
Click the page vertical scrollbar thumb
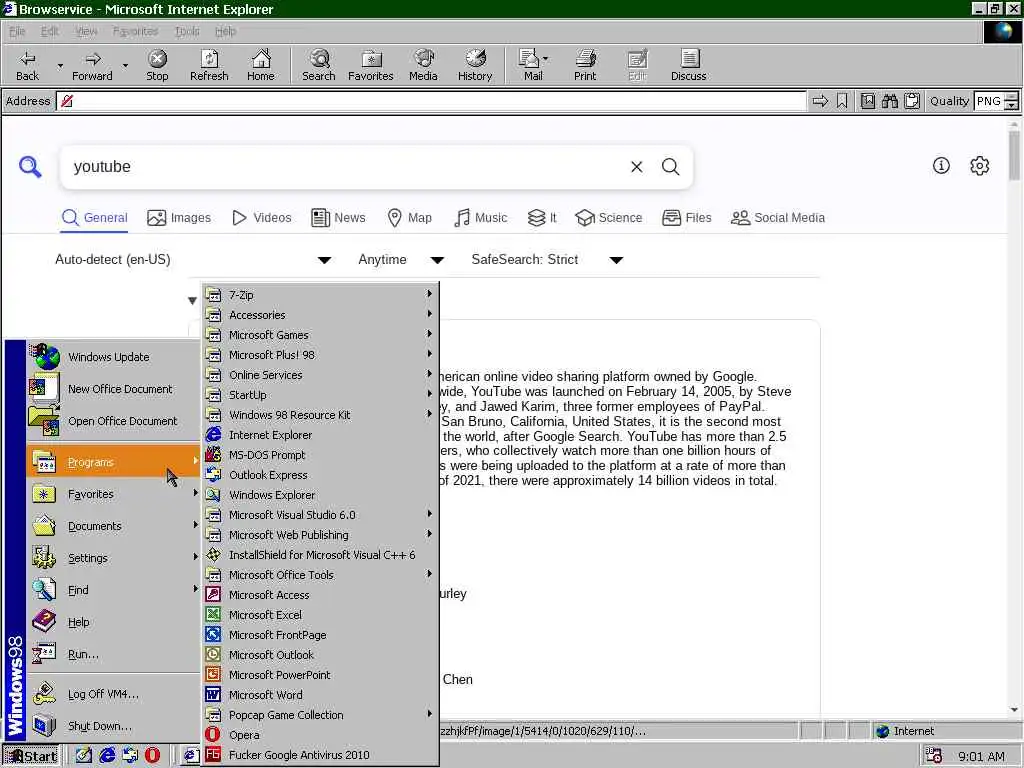1014,155
